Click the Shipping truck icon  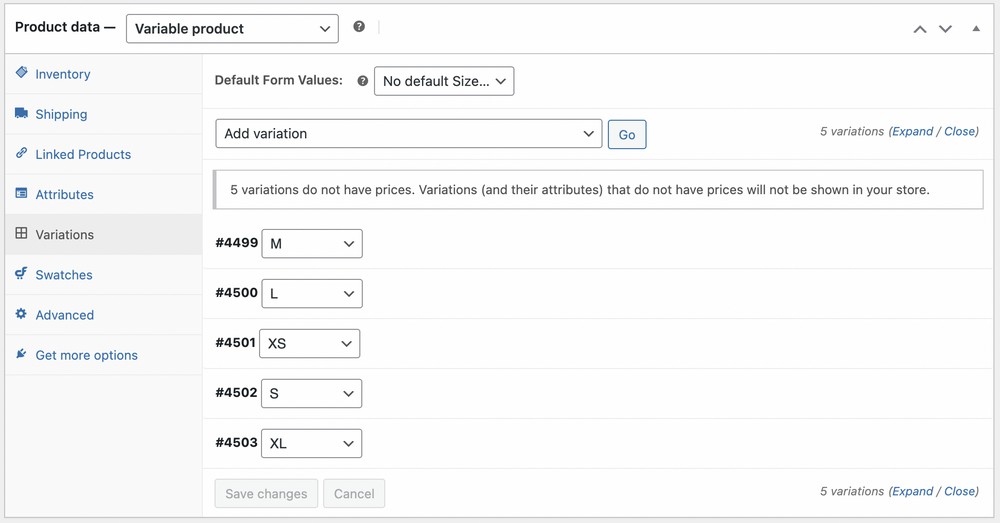(x=22, y=113)
